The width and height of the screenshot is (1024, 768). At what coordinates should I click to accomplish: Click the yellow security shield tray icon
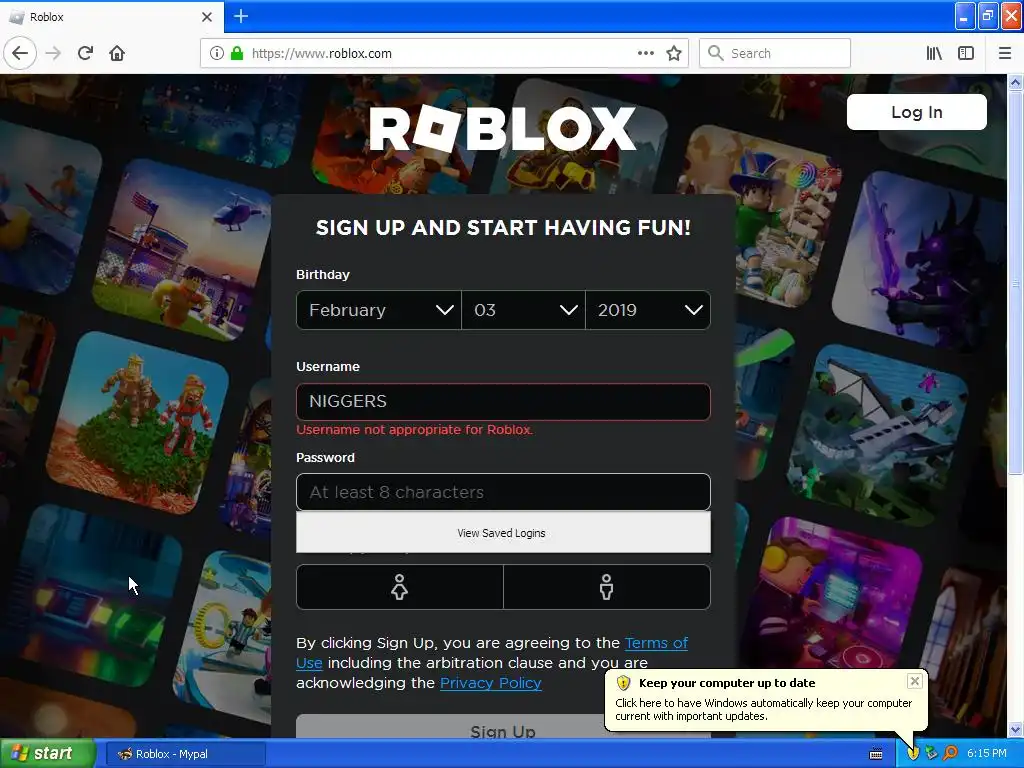pos(913,754)
